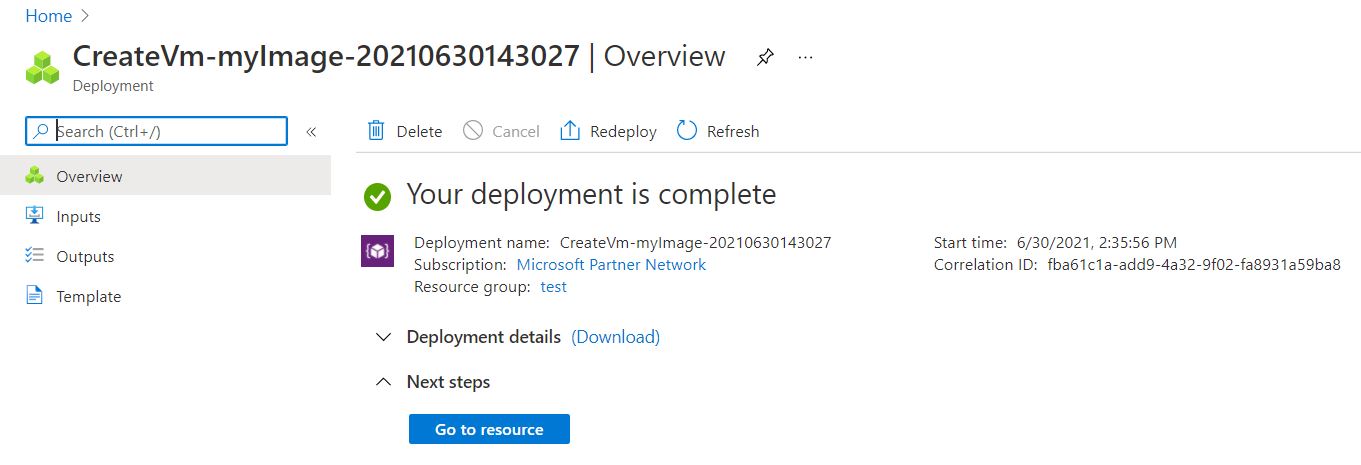1361x465 pixels.
Task: Download the deployment details
Action: pos(615,337)
